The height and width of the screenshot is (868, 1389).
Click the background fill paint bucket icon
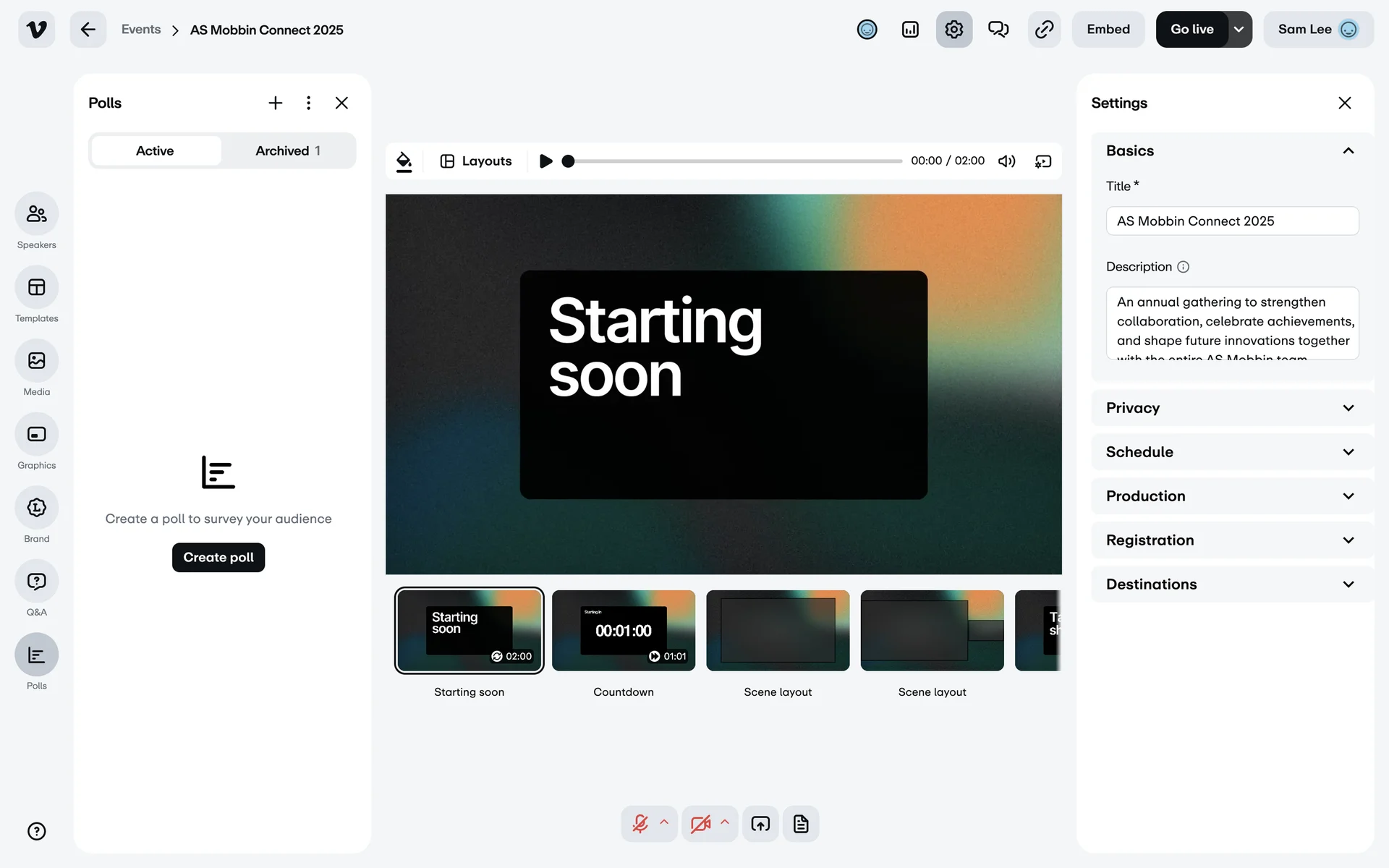pyautogui.click(x=404, y=161)
